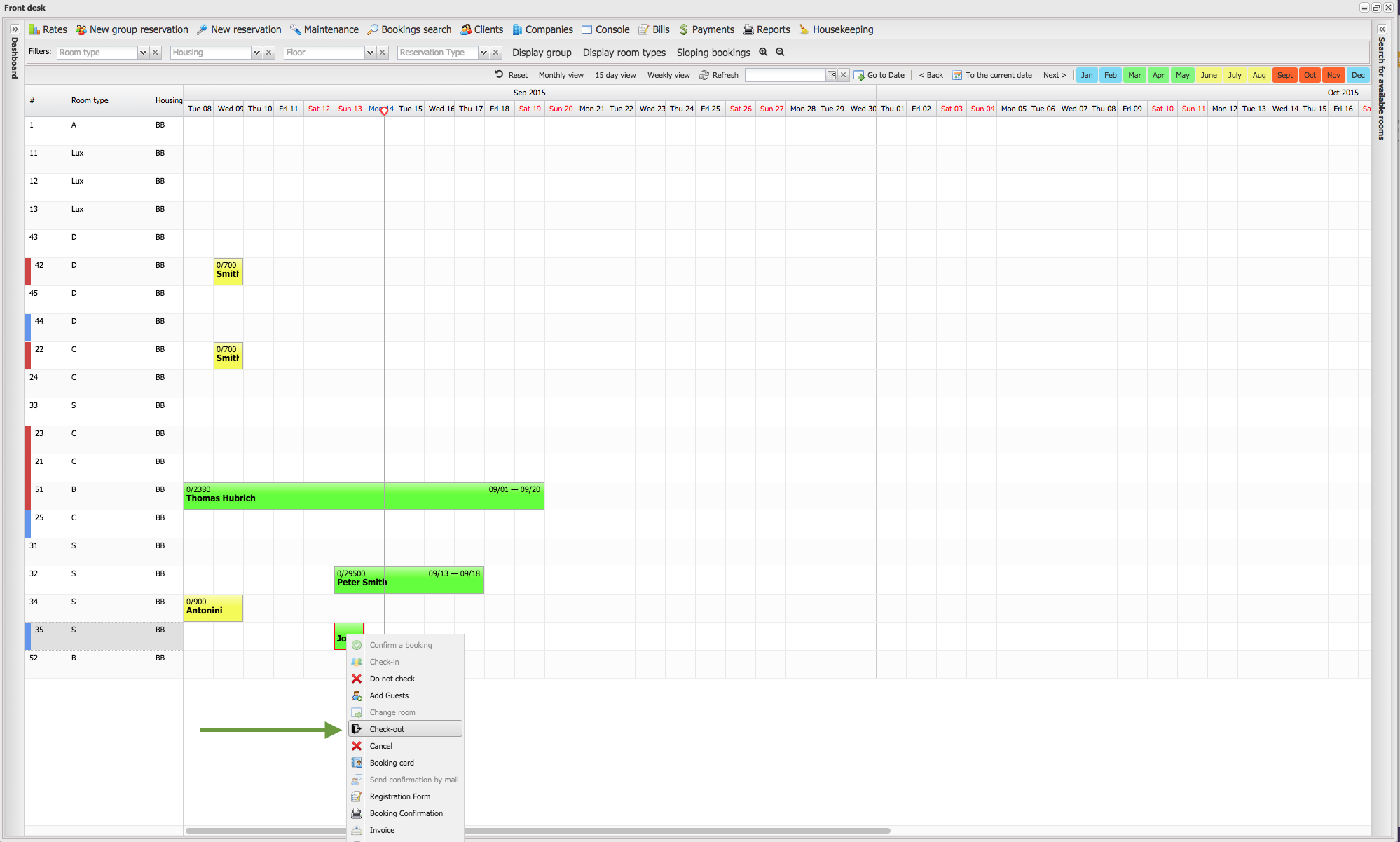Choose Registration Form menu entry
The image size is (1400, 842).
(x=406, y=796)
